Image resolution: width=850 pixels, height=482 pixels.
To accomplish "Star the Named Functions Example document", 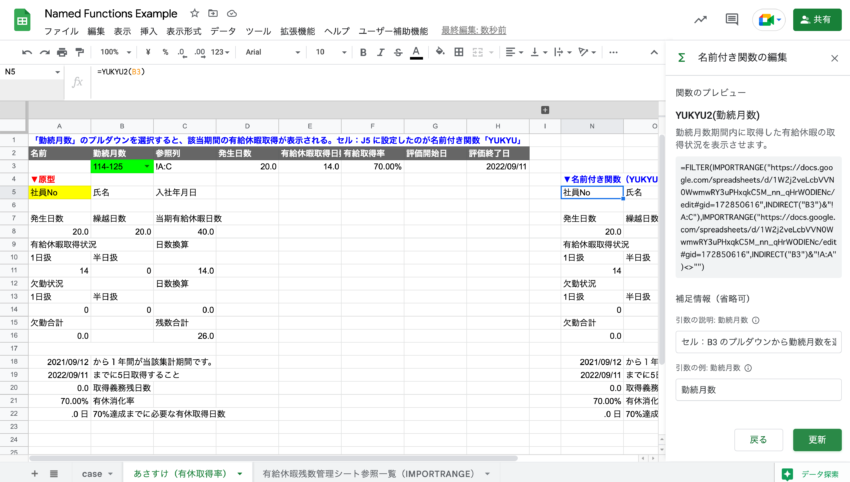I will pos(194,13).
